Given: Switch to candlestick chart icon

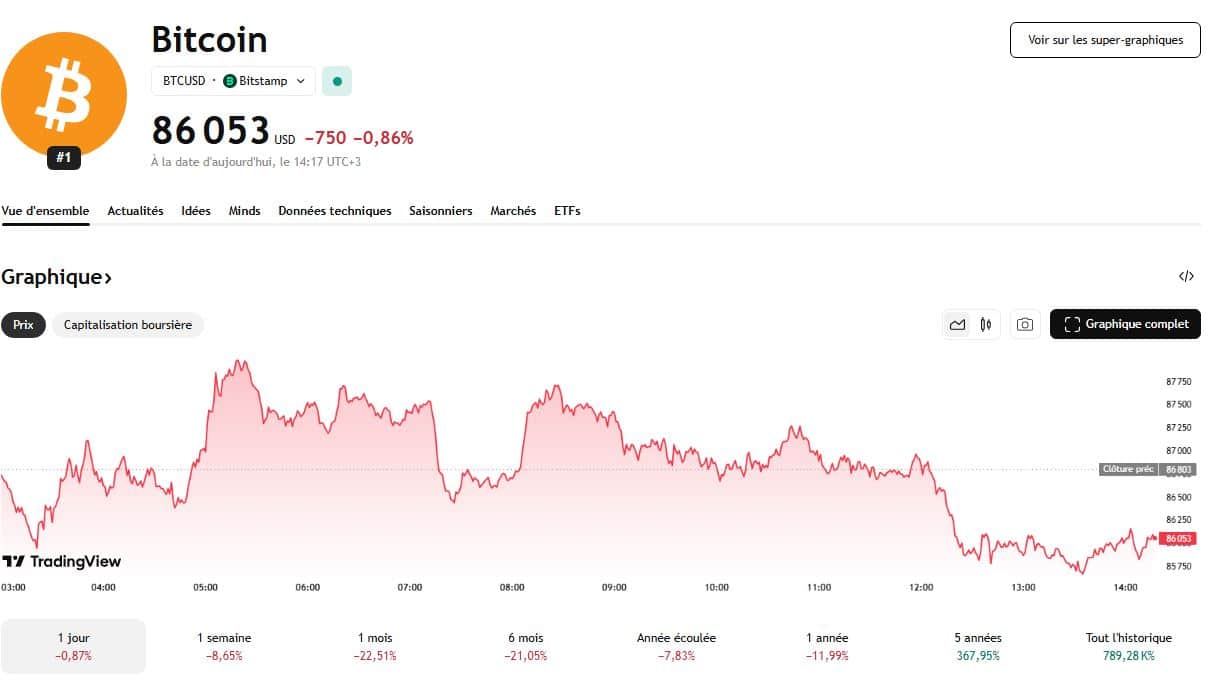Looking at the screenshot, I should click(986, 324).
